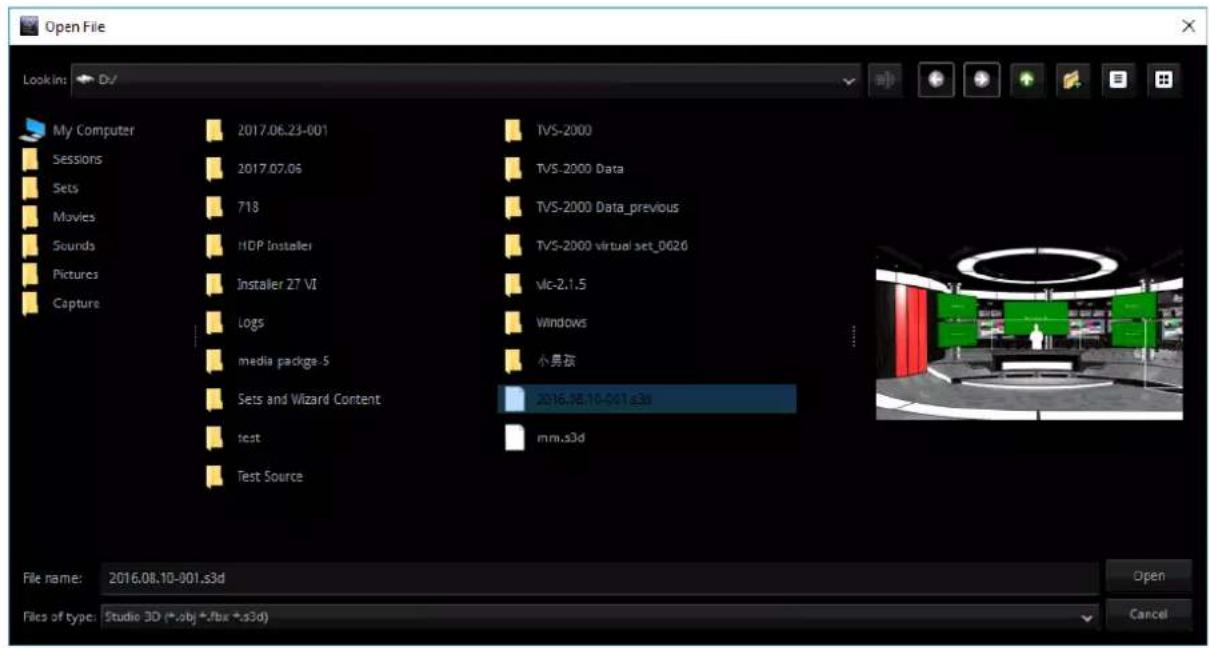Open the Pictures sidebar folder
The height and width of the screenshot is (648, 1209).
(x=61, y=274)
